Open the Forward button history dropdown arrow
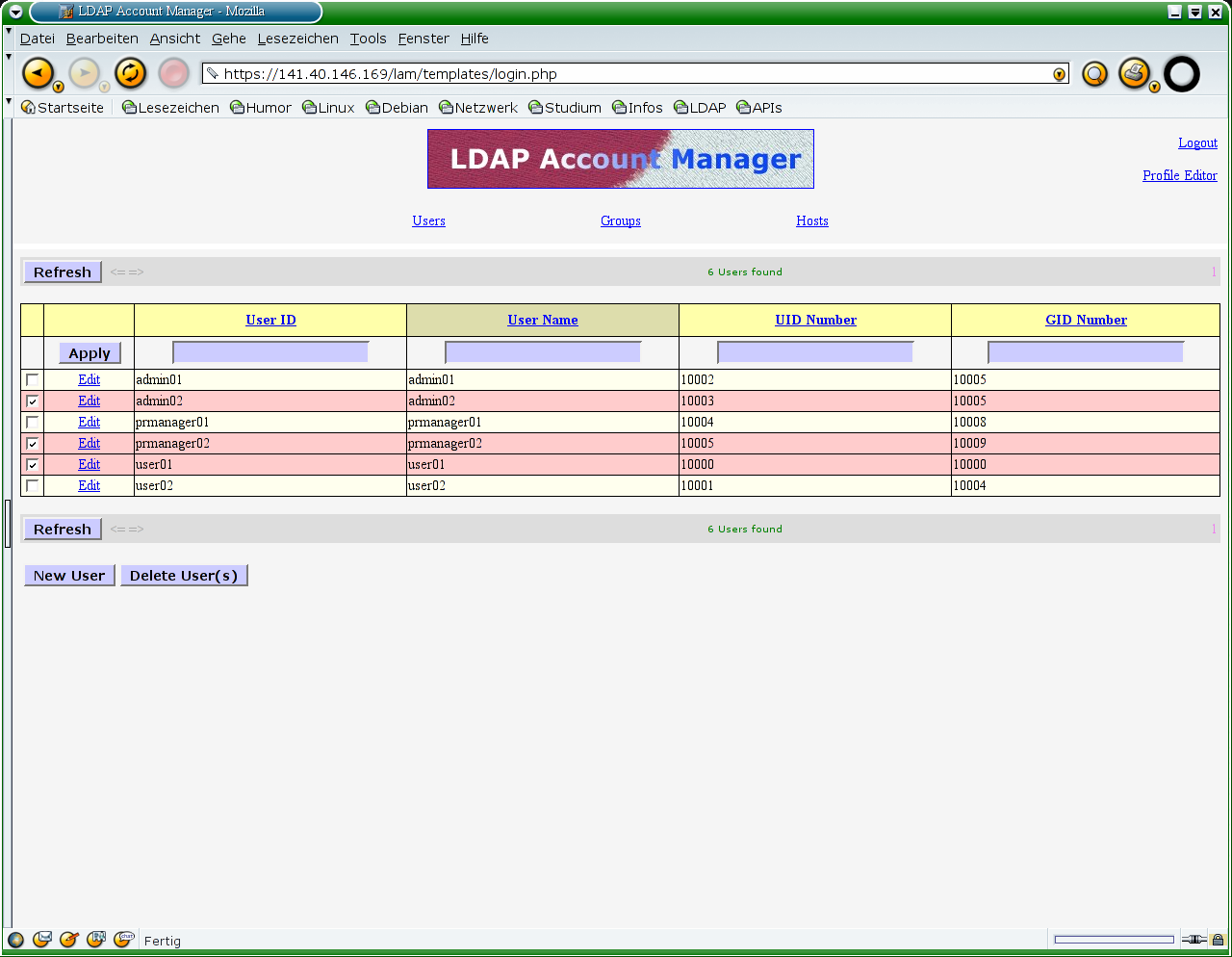 (x=105, y=87)
